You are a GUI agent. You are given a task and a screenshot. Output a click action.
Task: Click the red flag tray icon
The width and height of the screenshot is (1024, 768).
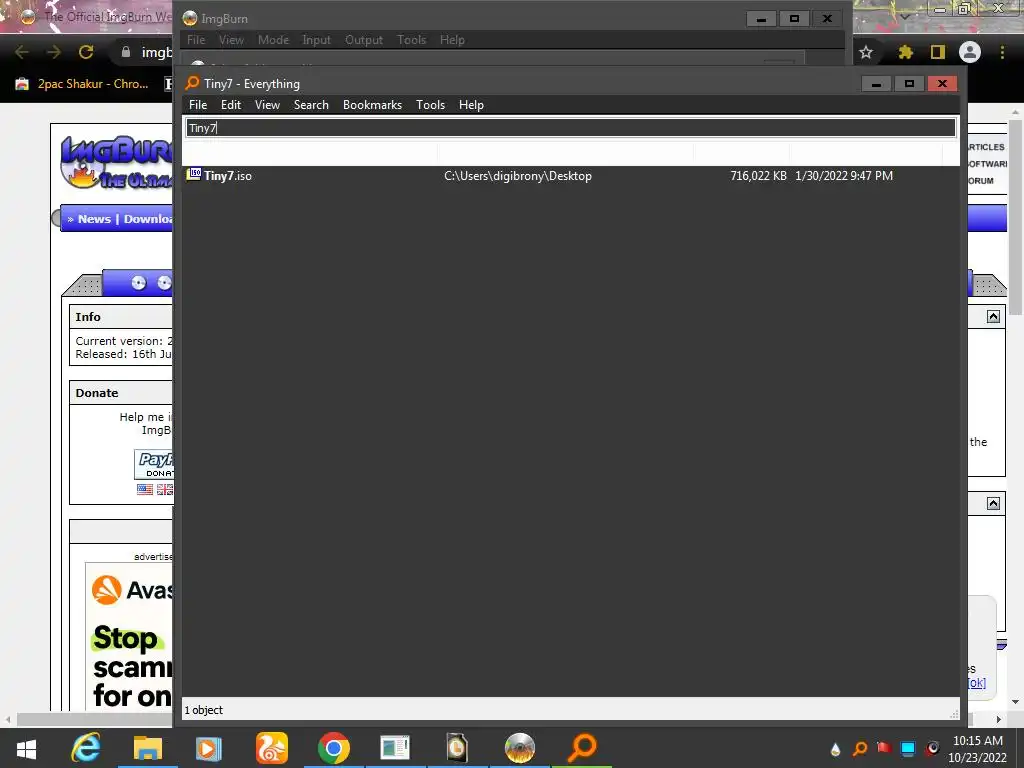coord(884,748)
